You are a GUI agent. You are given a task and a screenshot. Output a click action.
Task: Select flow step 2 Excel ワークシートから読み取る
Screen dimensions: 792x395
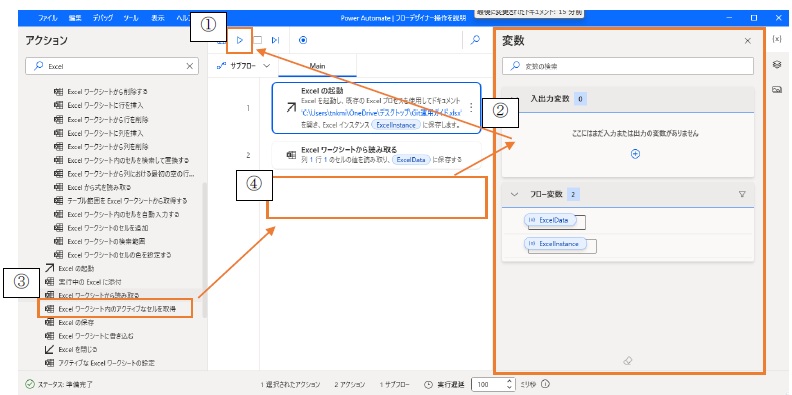click(376, 155)
